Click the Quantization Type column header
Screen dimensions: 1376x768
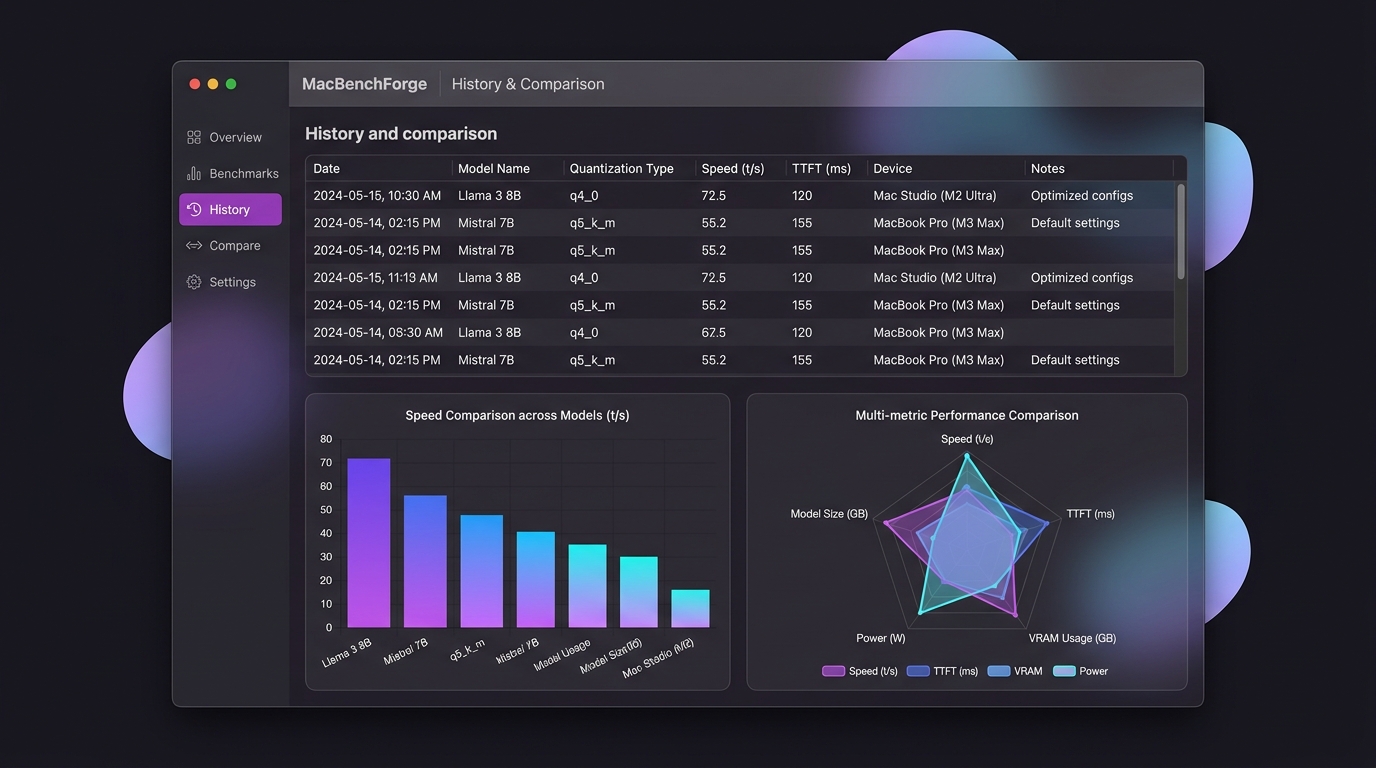coord(622,168)
